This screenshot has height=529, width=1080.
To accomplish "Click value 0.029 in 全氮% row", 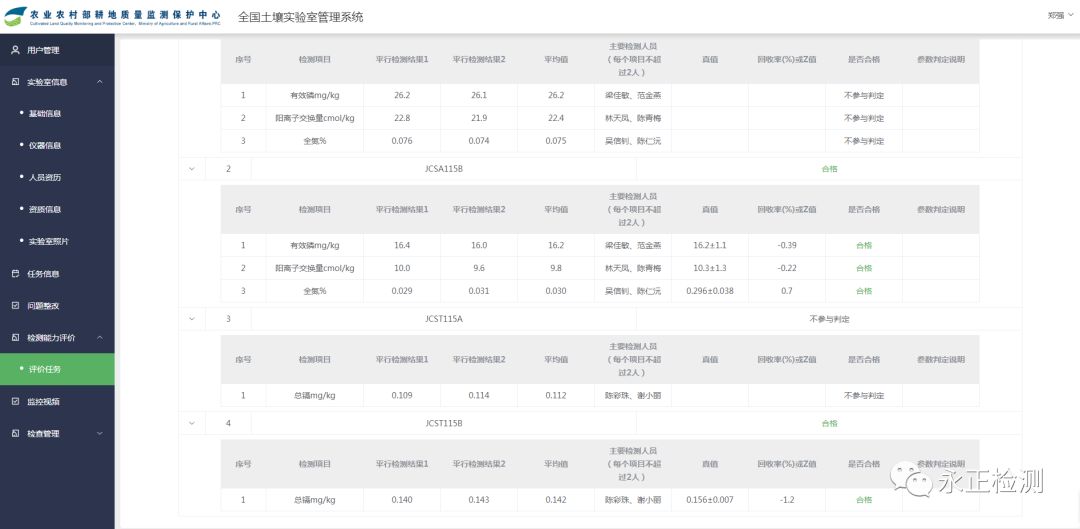I will click(x=402, y=291).
